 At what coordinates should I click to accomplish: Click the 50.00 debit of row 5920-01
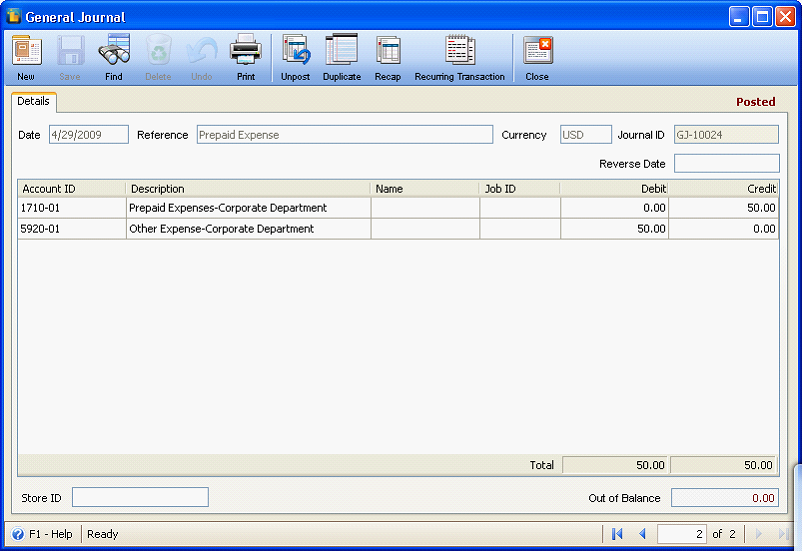[x=615, y=229]
